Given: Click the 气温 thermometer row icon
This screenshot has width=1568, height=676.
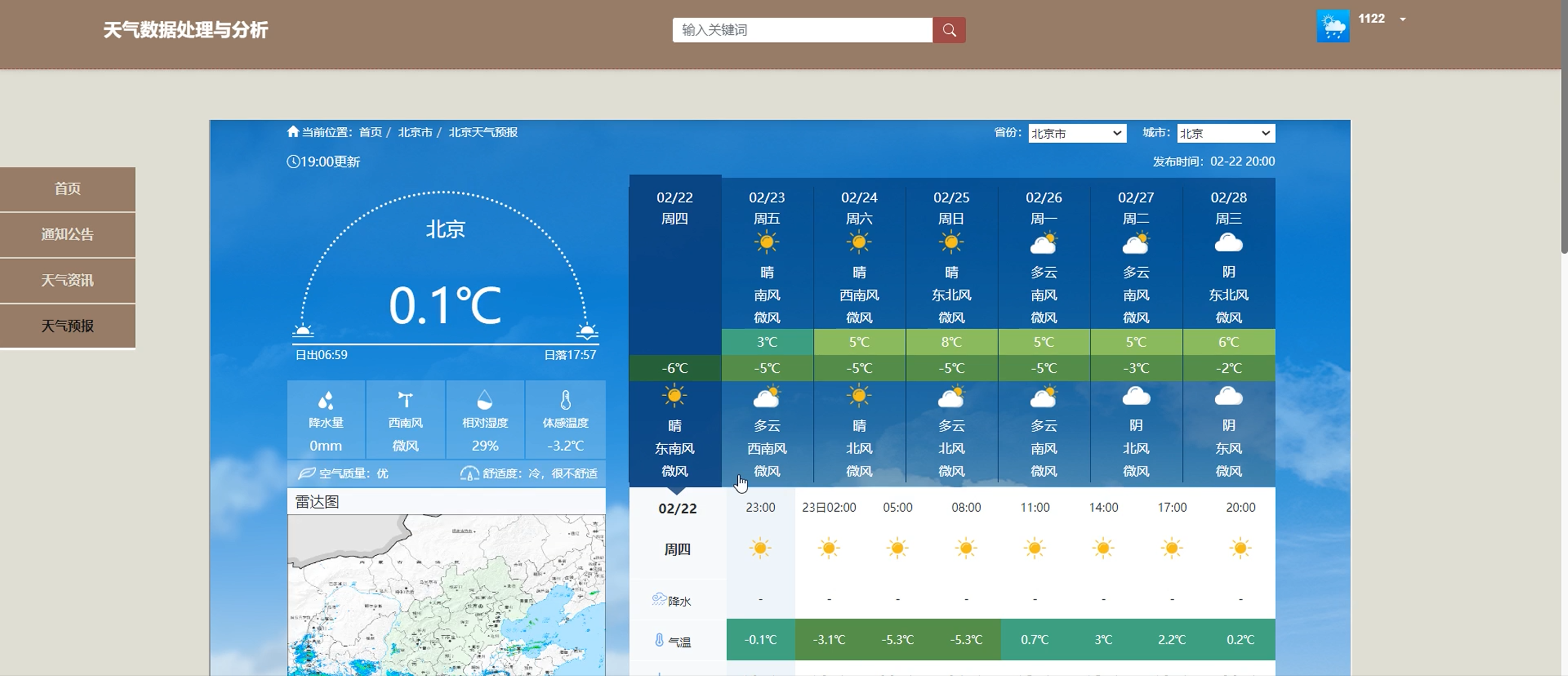Looking at the screenshot, I should 659,640.
